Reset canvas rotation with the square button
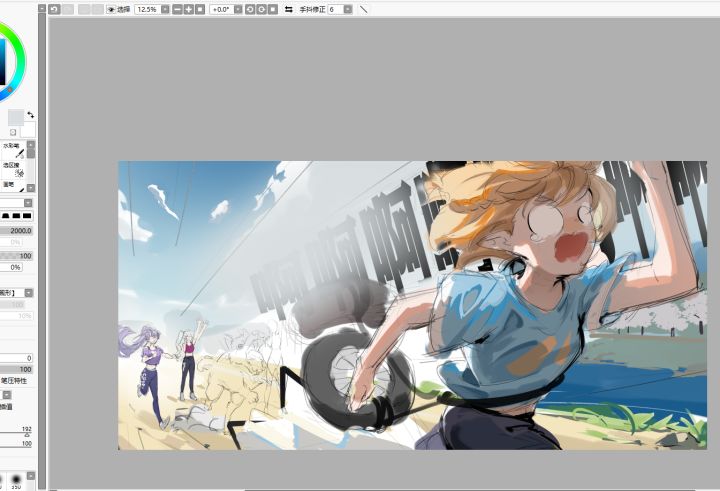The image size is (720, 491). click(273, 9)
